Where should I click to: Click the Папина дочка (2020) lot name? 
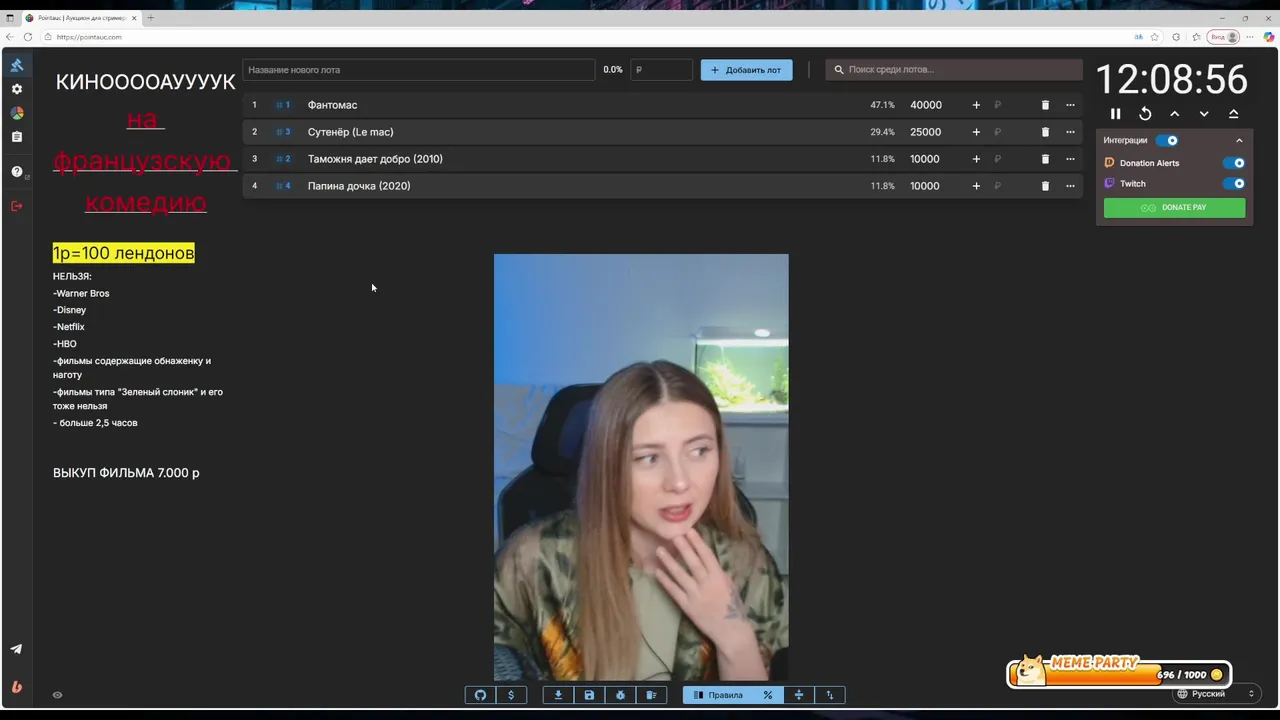pos(359,186)
